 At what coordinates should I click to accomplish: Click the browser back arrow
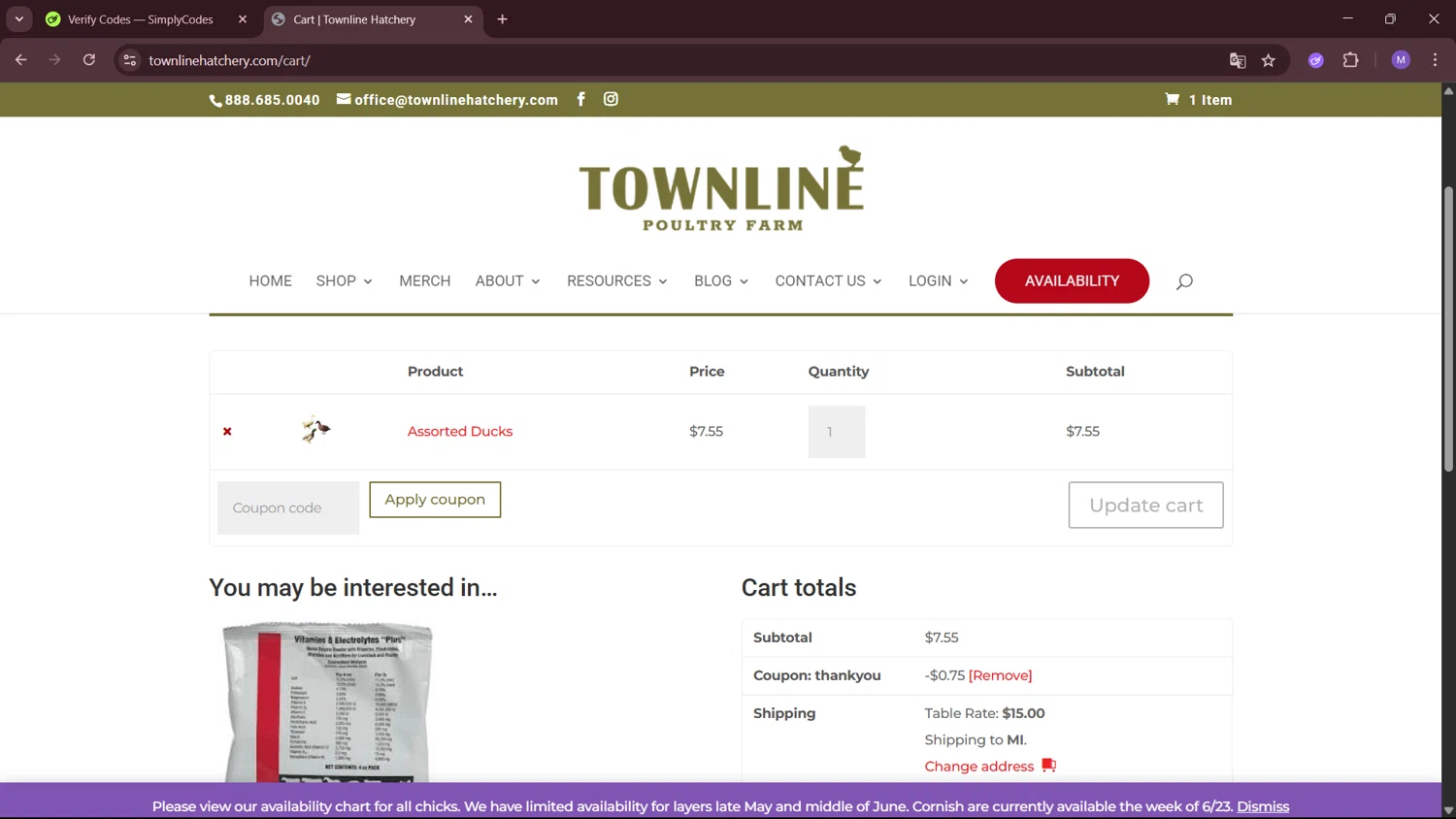click(21, 60)
